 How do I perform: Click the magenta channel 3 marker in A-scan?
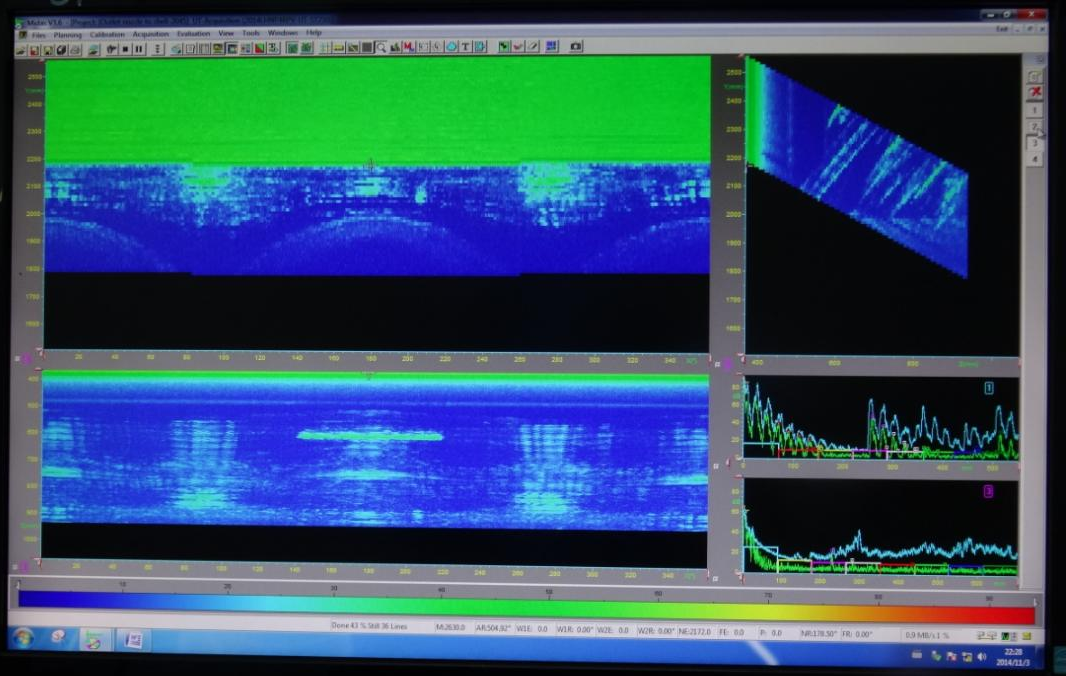988,490
